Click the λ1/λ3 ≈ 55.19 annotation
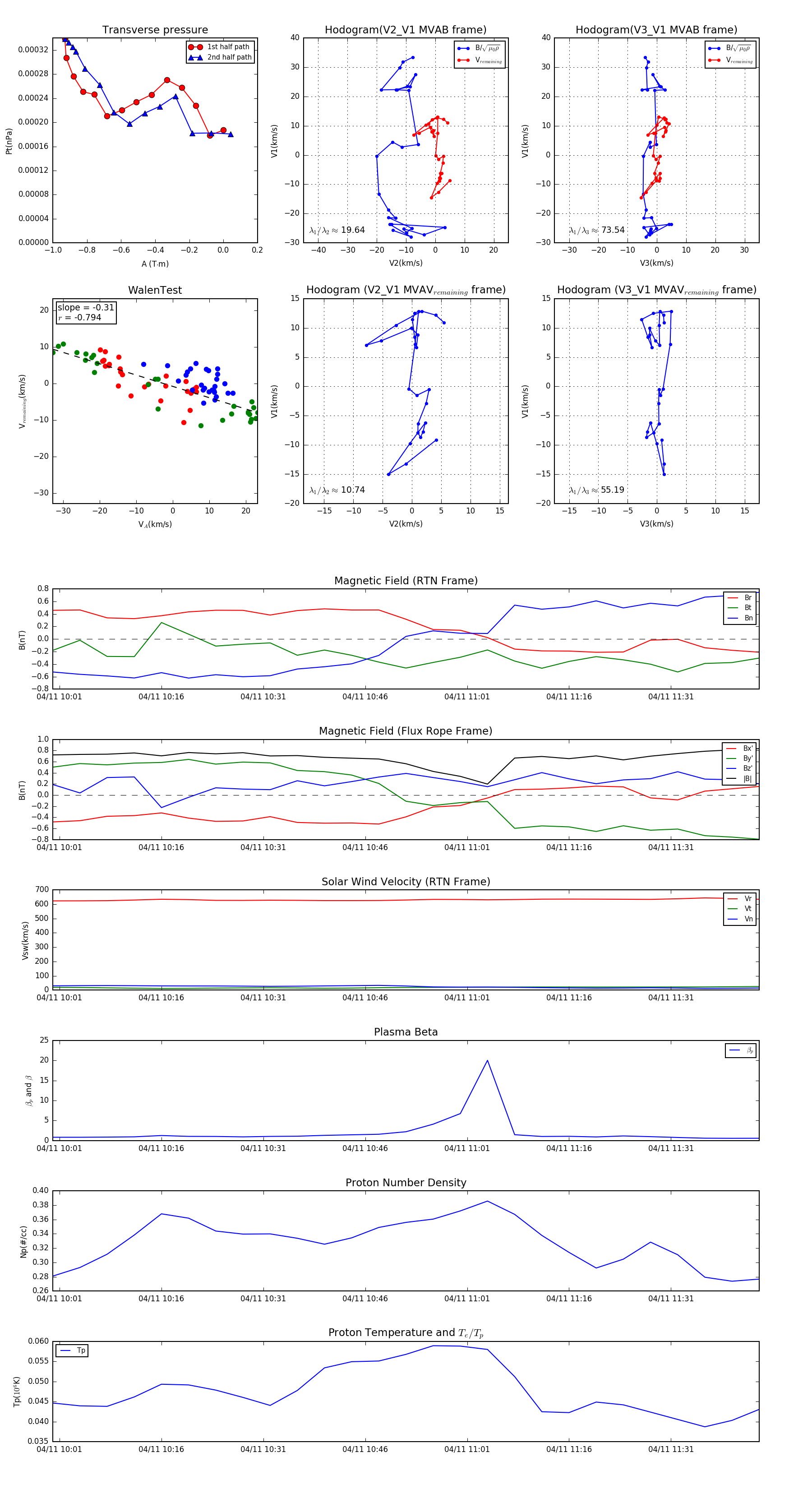This screenshot has height=1489, width=812. [596, 490]
